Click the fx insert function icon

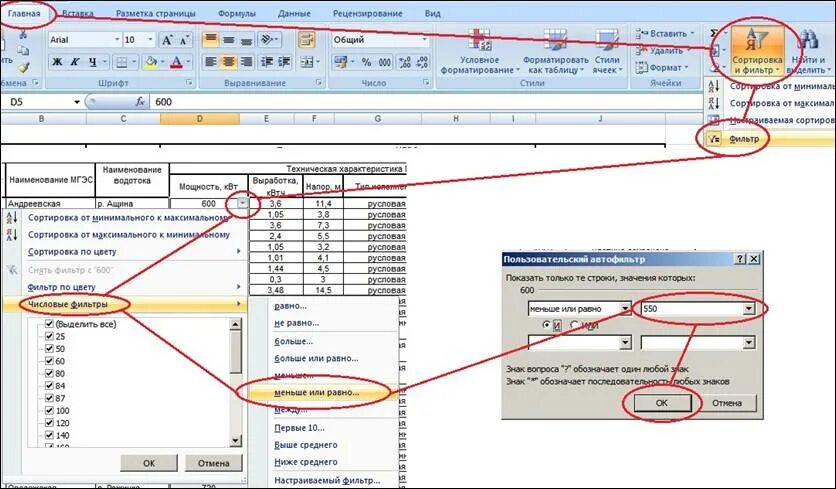pos(140,101)
